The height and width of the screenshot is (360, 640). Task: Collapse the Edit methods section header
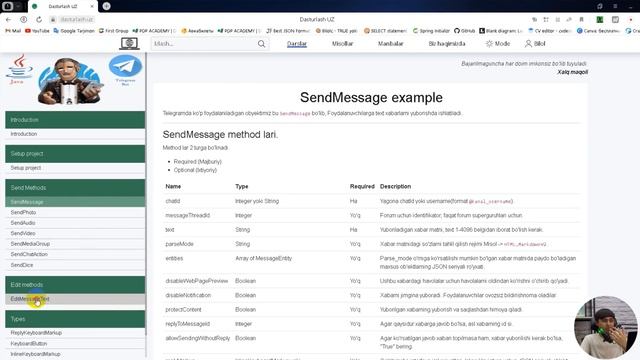click(75, 284)
